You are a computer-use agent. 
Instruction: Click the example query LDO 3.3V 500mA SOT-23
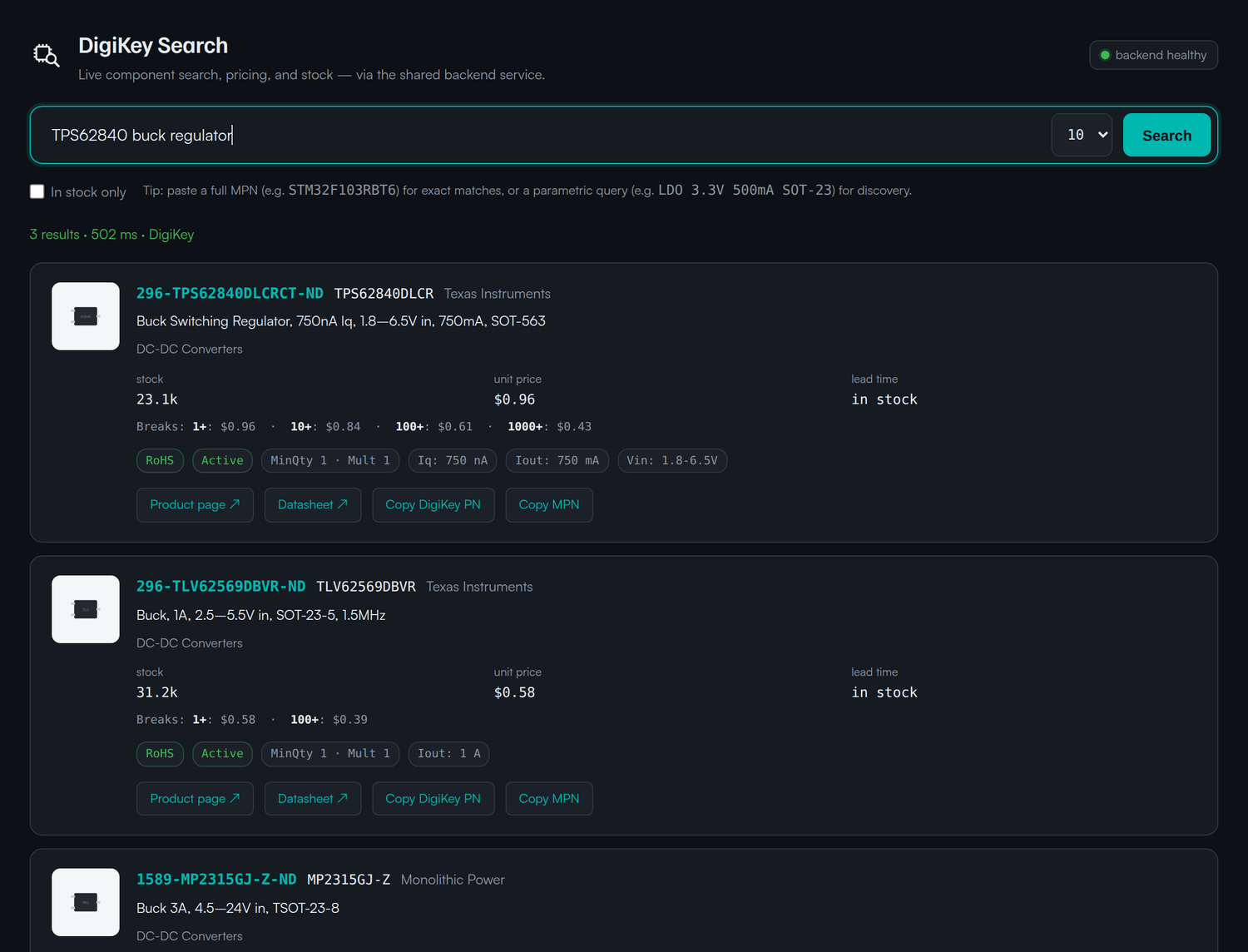[x=745, y=191]
